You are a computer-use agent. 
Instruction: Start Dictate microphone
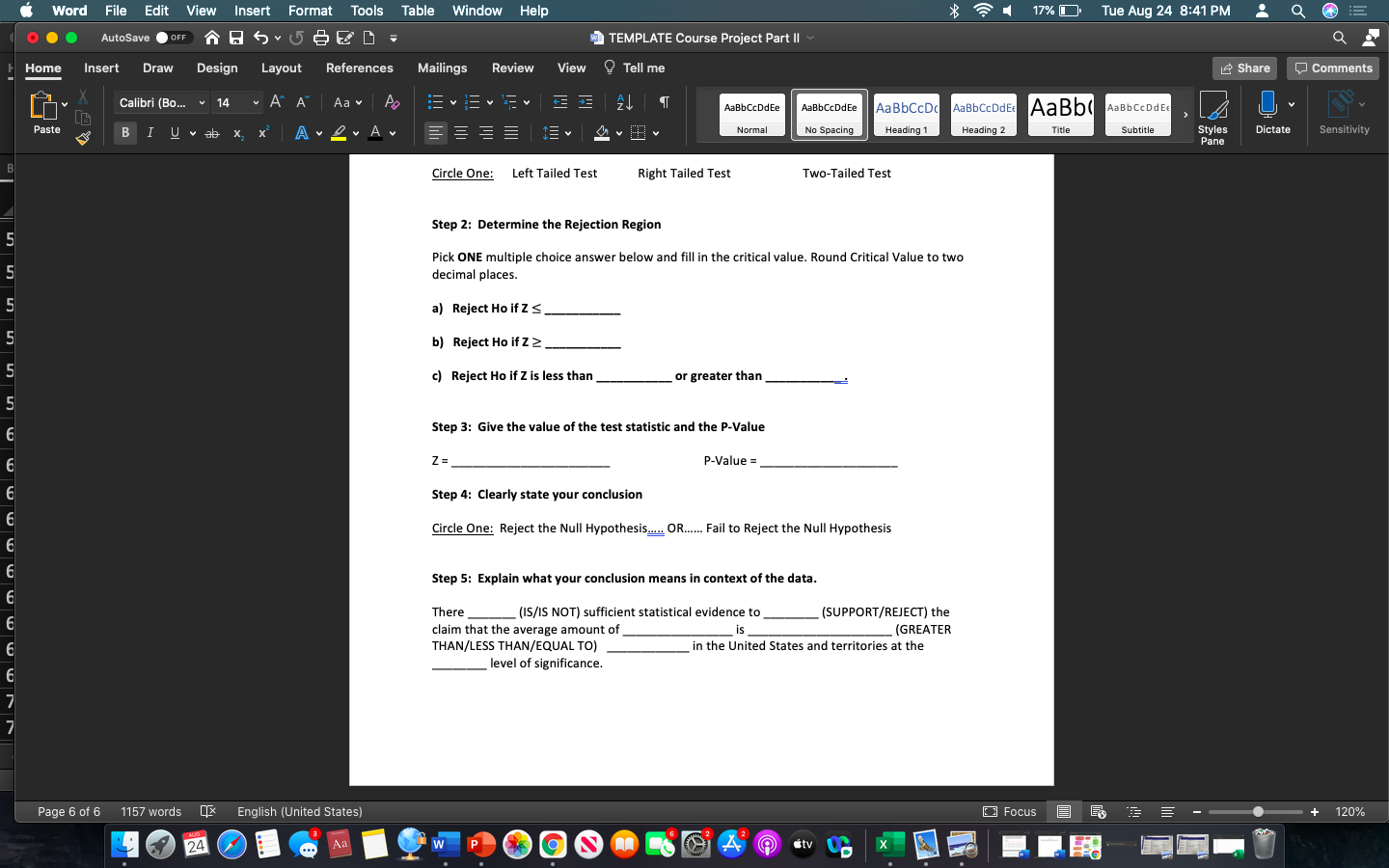coord(1268,113)
